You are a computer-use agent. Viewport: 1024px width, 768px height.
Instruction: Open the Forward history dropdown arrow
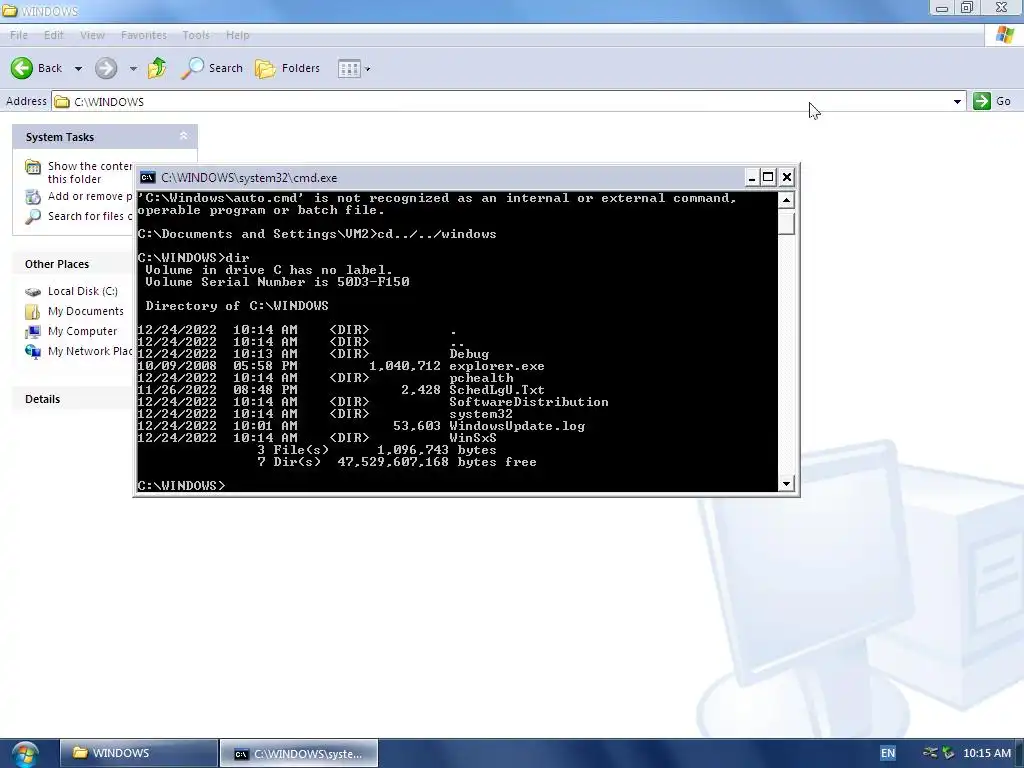133,69
